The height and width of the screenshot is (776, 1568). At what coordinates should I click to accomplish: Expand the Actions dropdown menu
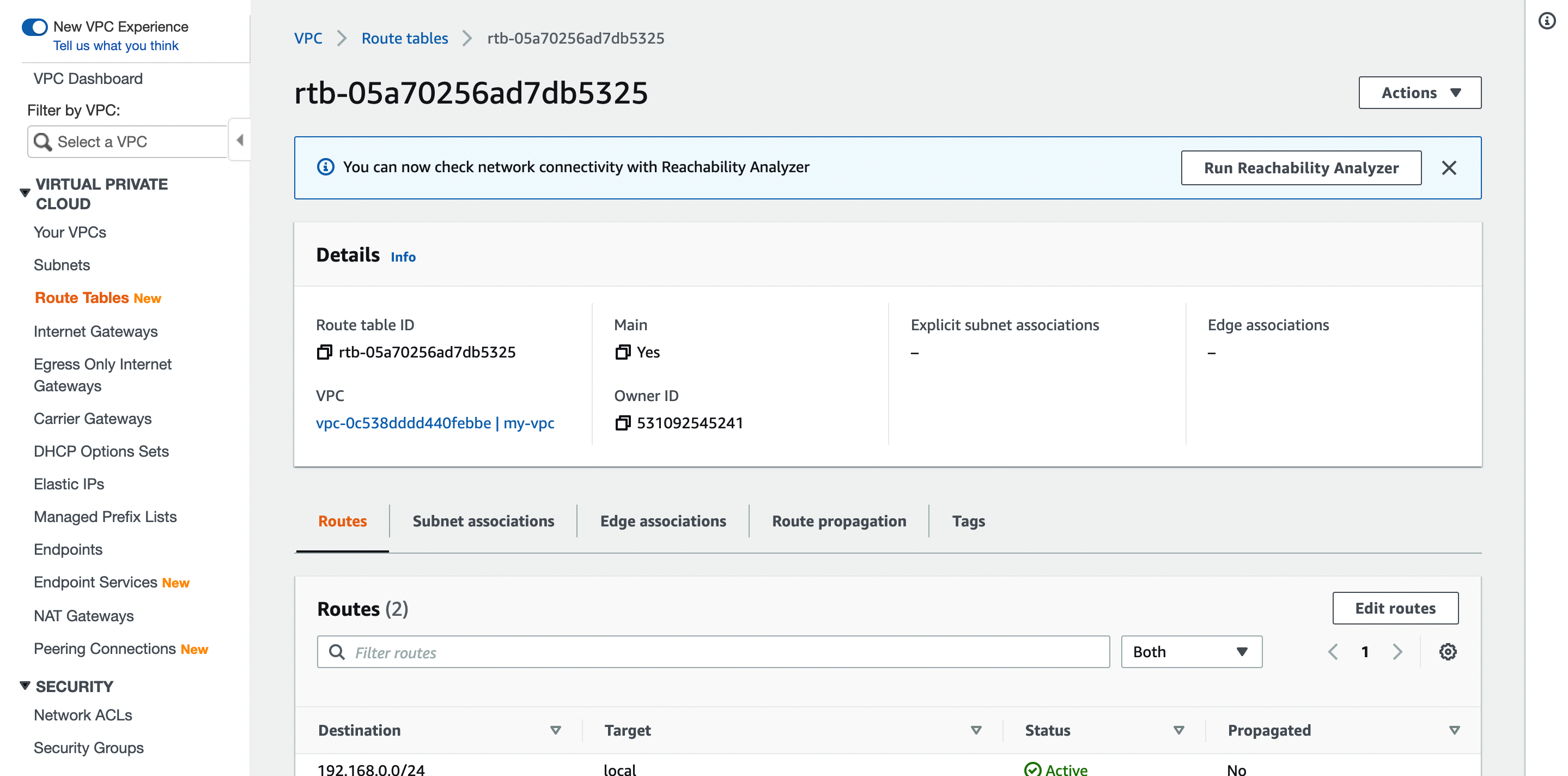point(1420,92)
